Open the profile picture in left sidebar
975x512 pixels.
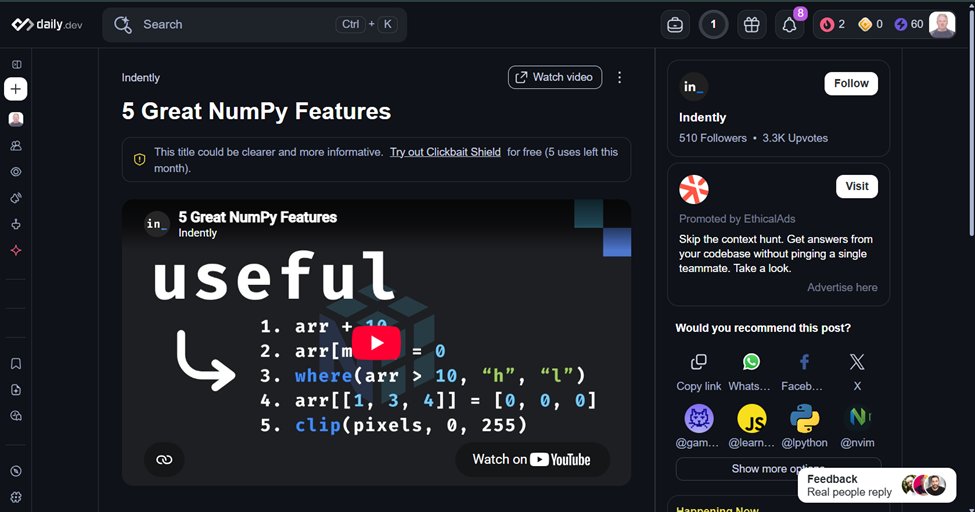click(x=16, y=119)
